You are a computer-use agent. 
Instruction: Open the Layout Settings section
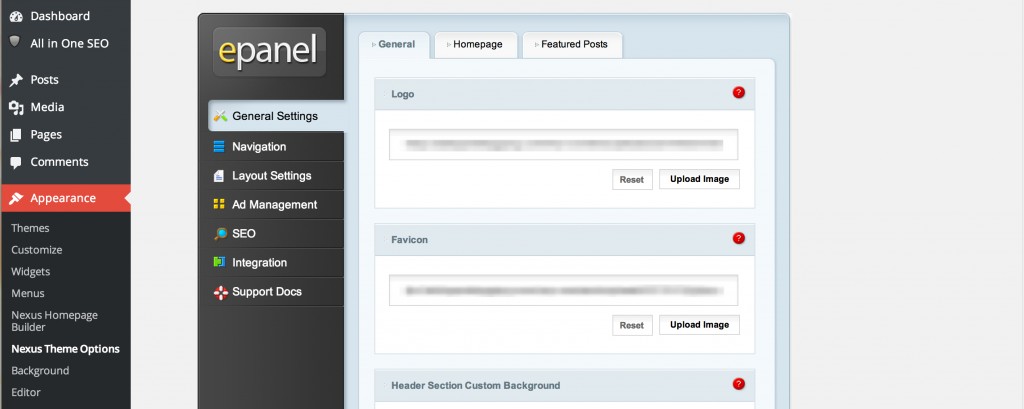(276, 176)
